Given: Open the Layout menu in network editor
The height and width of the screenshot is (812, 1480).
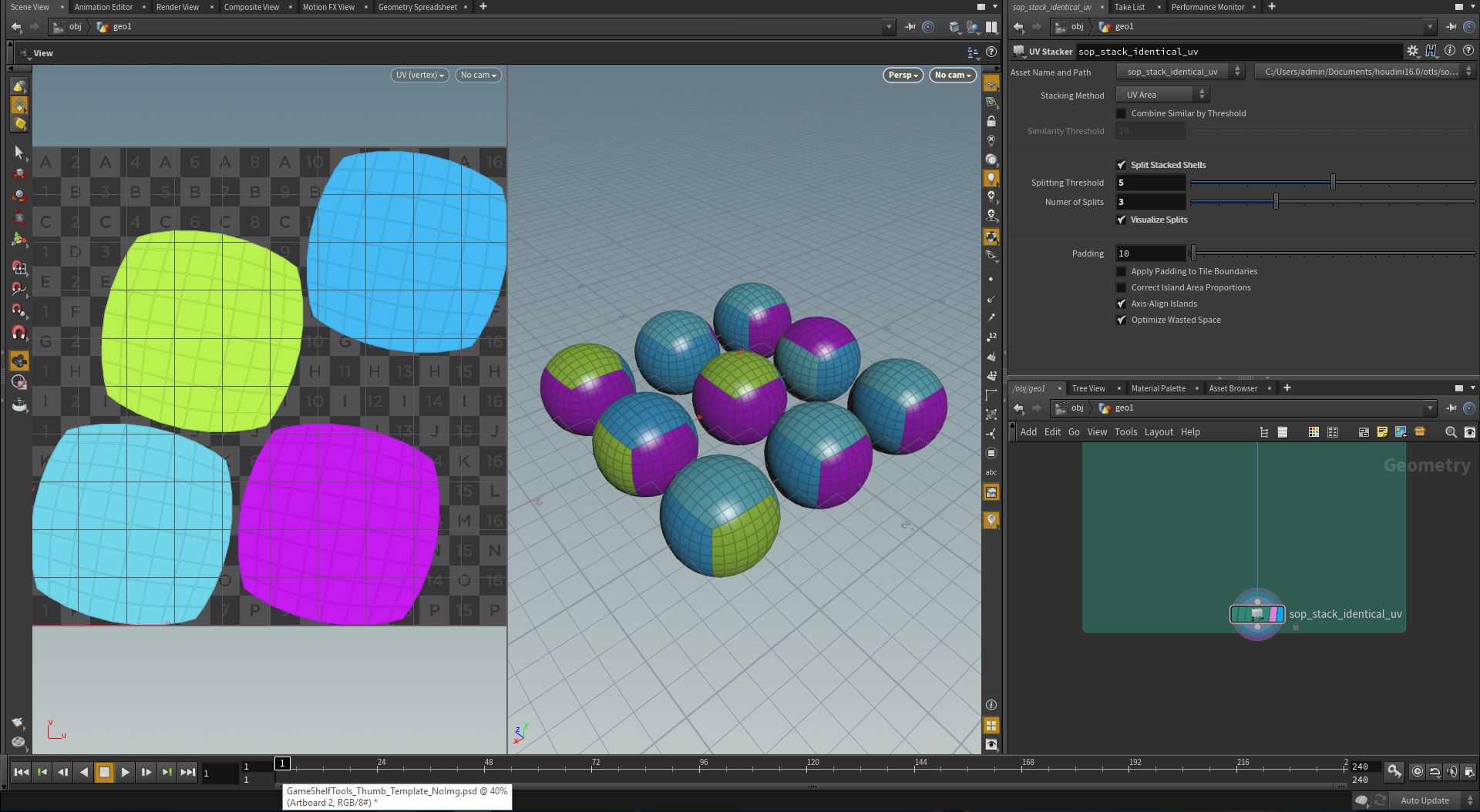Looking at the screenshot, I should tap(1158, 432).
